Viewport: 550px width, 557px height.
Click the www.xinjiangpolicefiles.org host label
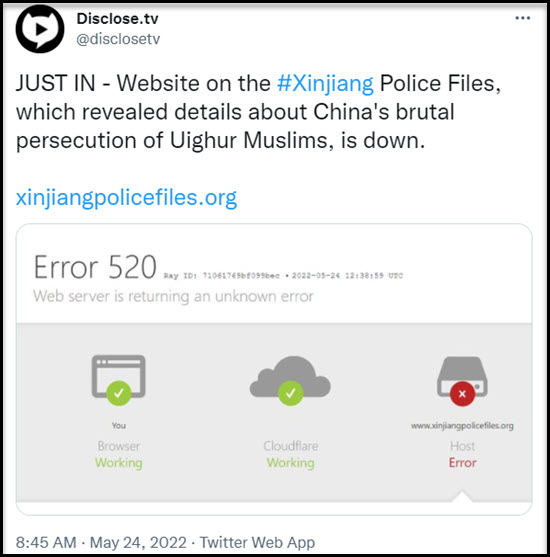[462, 426]
